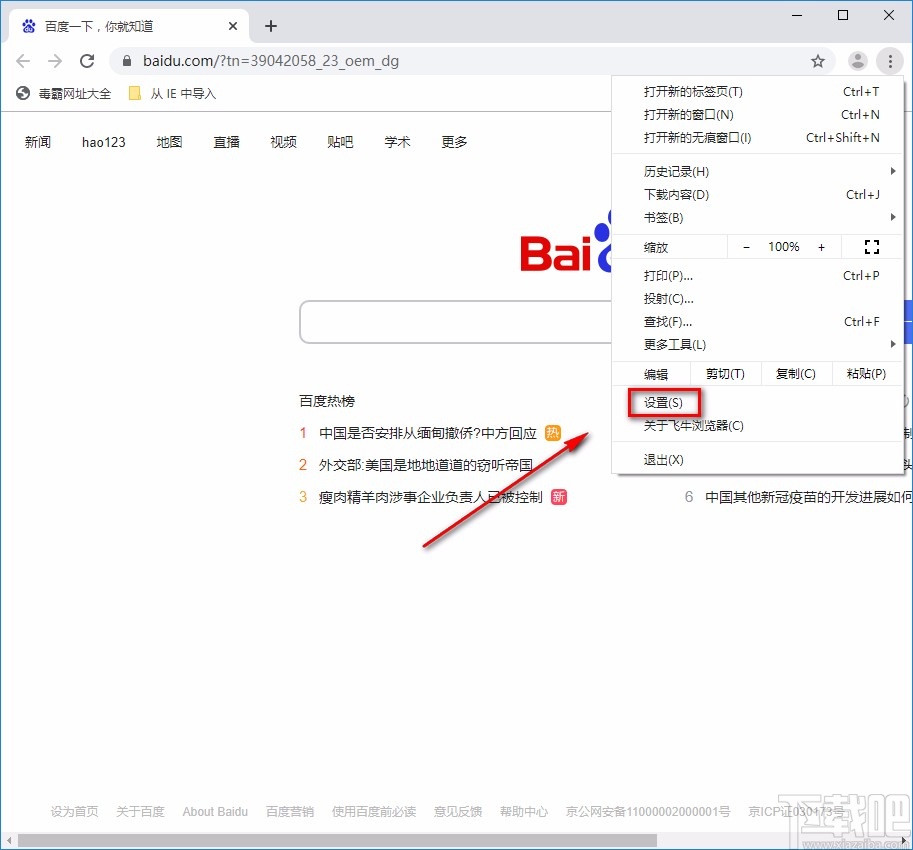Image resolution: width=913 pixels, height=850 pixels.
Task: Expand the 历史记录(H) submenu
Action: coord(757,171)
